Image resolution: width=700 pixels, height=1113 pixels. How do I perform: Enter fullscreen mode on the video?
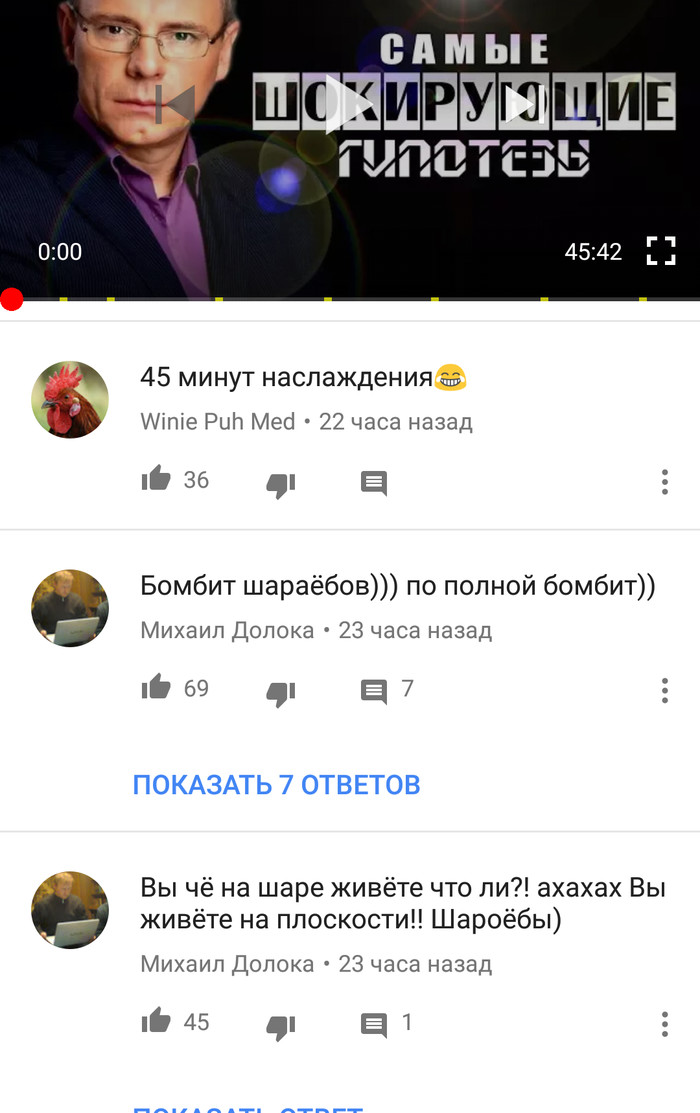pyautogui.click(x=660, y=251)
